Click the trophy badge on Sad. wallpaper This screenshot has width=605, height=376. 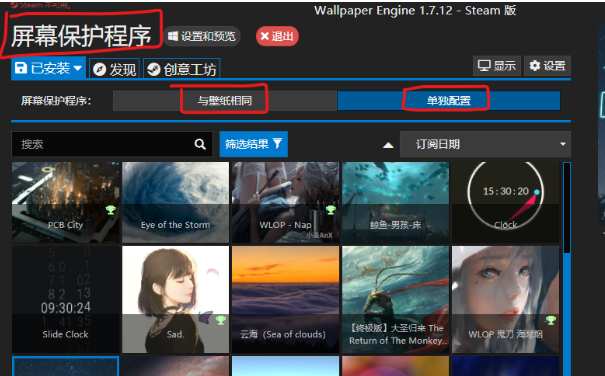pos(221,320)
